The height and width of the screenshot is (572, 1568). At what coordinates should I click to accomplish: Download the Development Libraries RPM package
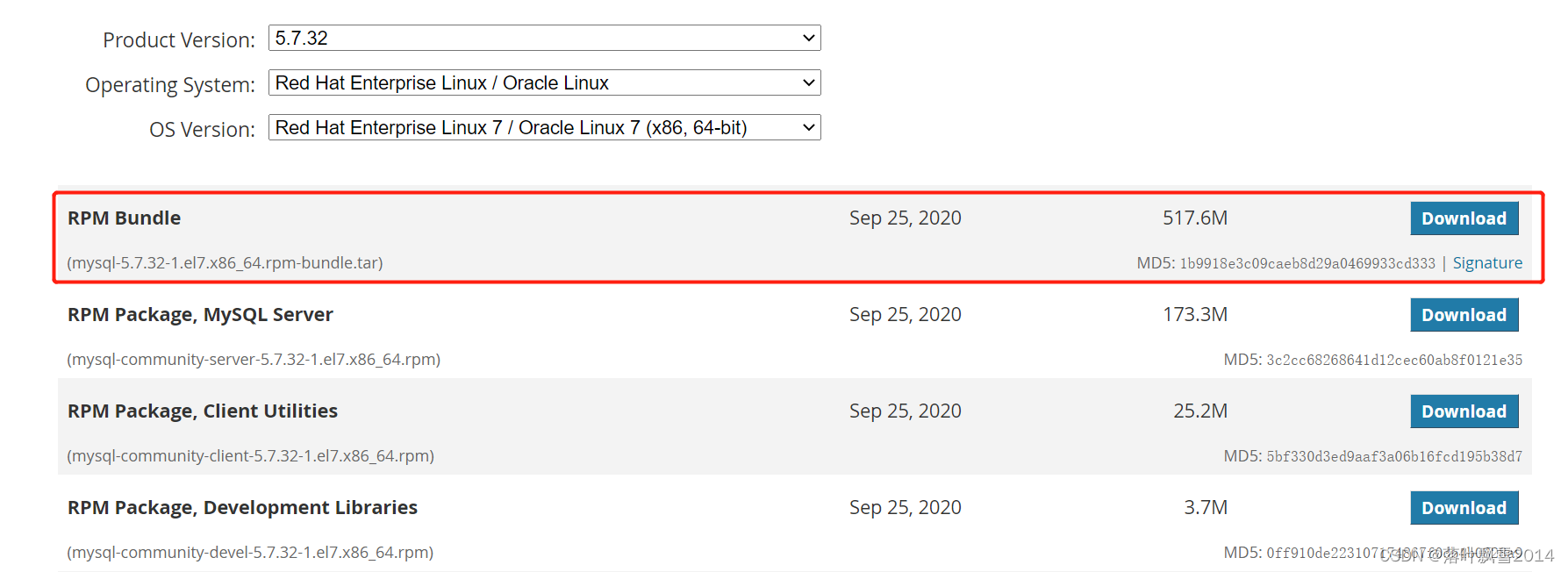click(x=1464, y=508)
